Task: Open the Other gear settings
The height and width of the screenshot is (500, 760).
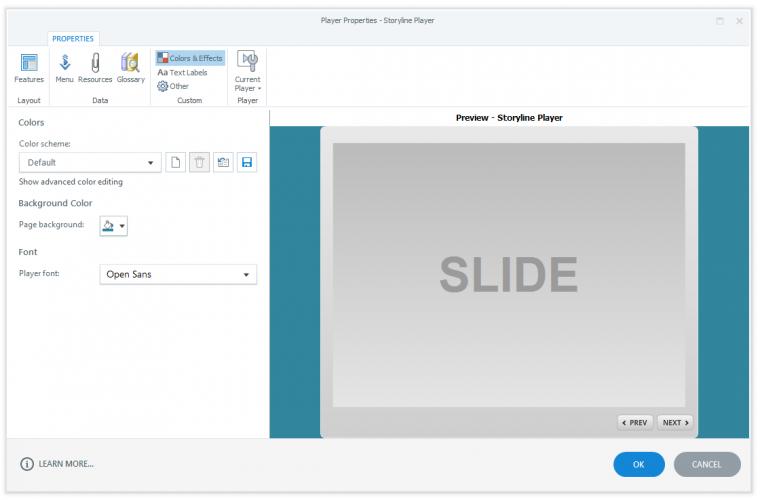Action: pos(173,86)
